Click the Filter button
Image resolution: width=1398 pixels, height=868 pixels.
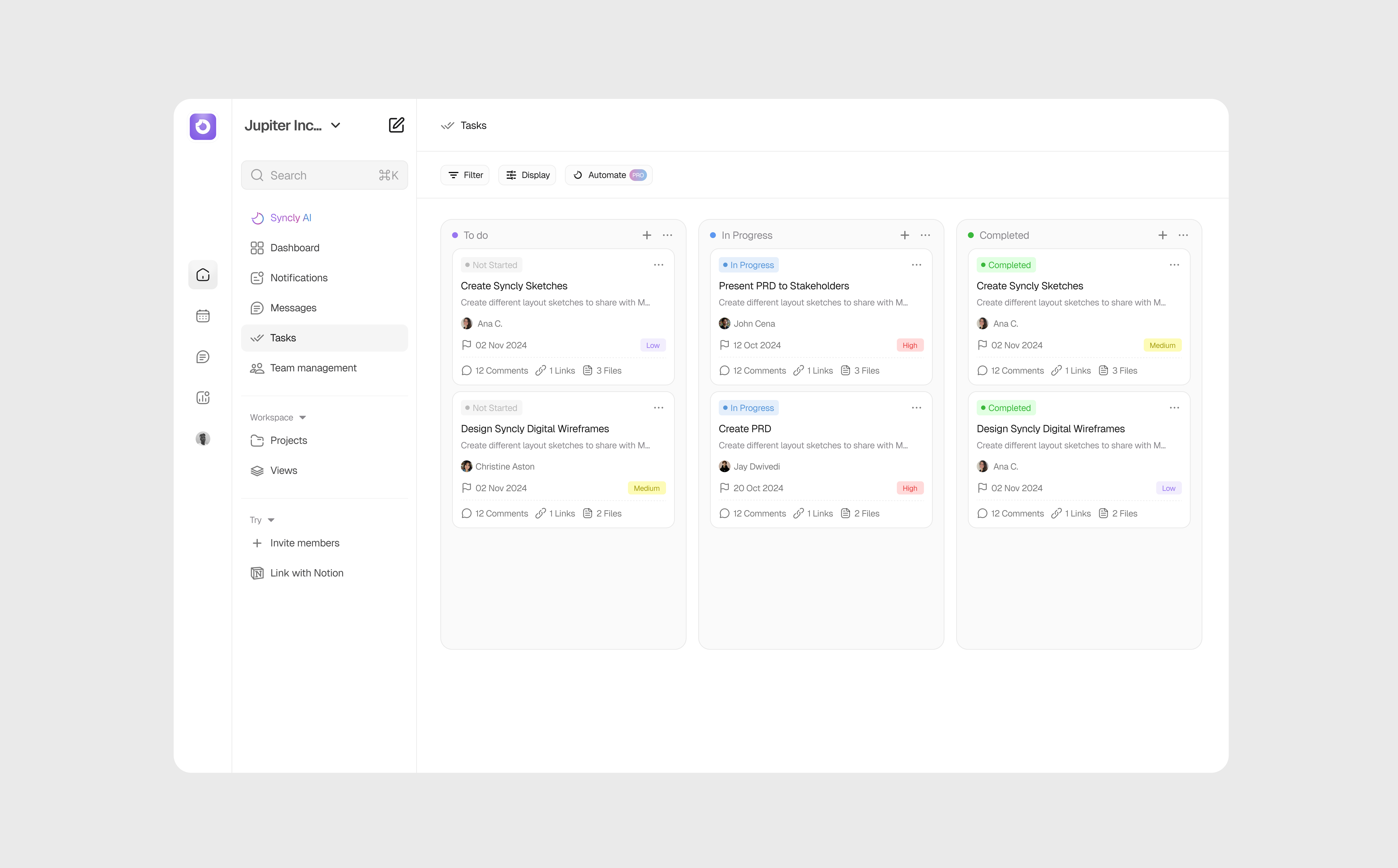click(x=465, y=175)
